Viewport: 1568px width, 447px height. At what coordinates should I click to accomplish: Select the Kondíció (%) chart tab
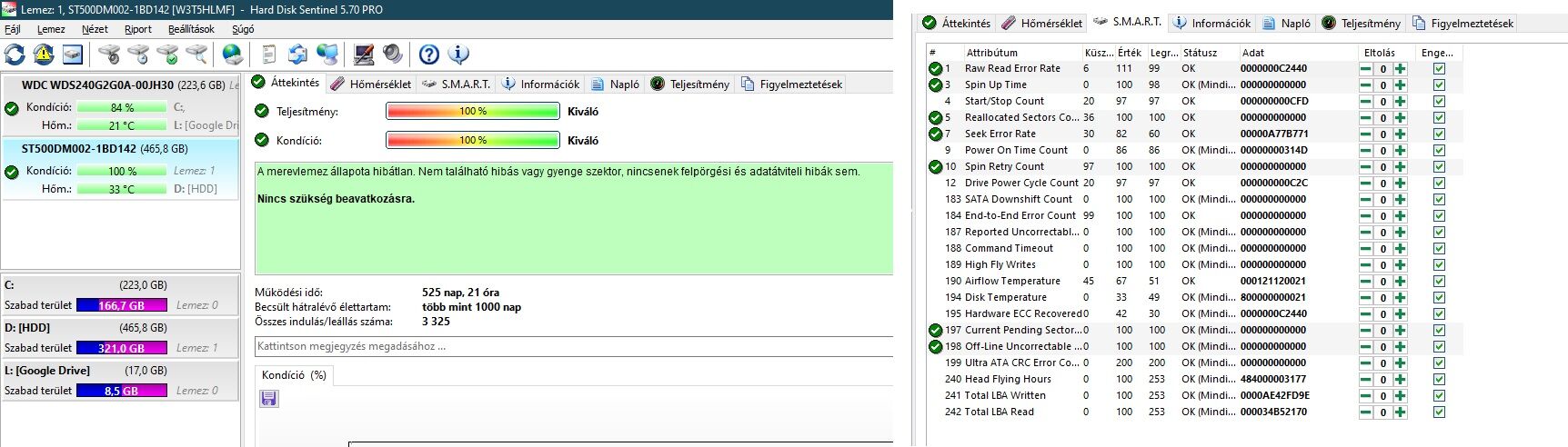pos(294,375)
